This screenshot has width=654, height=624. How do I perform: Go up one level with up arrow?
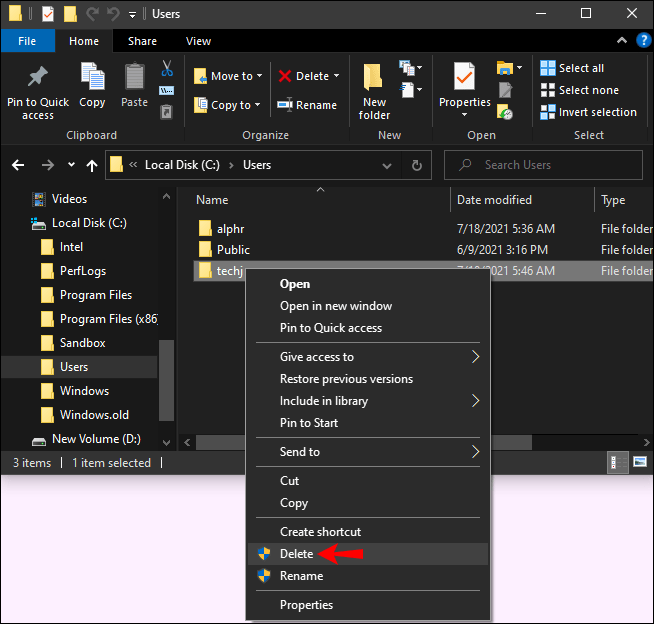(x=92, y=166)
